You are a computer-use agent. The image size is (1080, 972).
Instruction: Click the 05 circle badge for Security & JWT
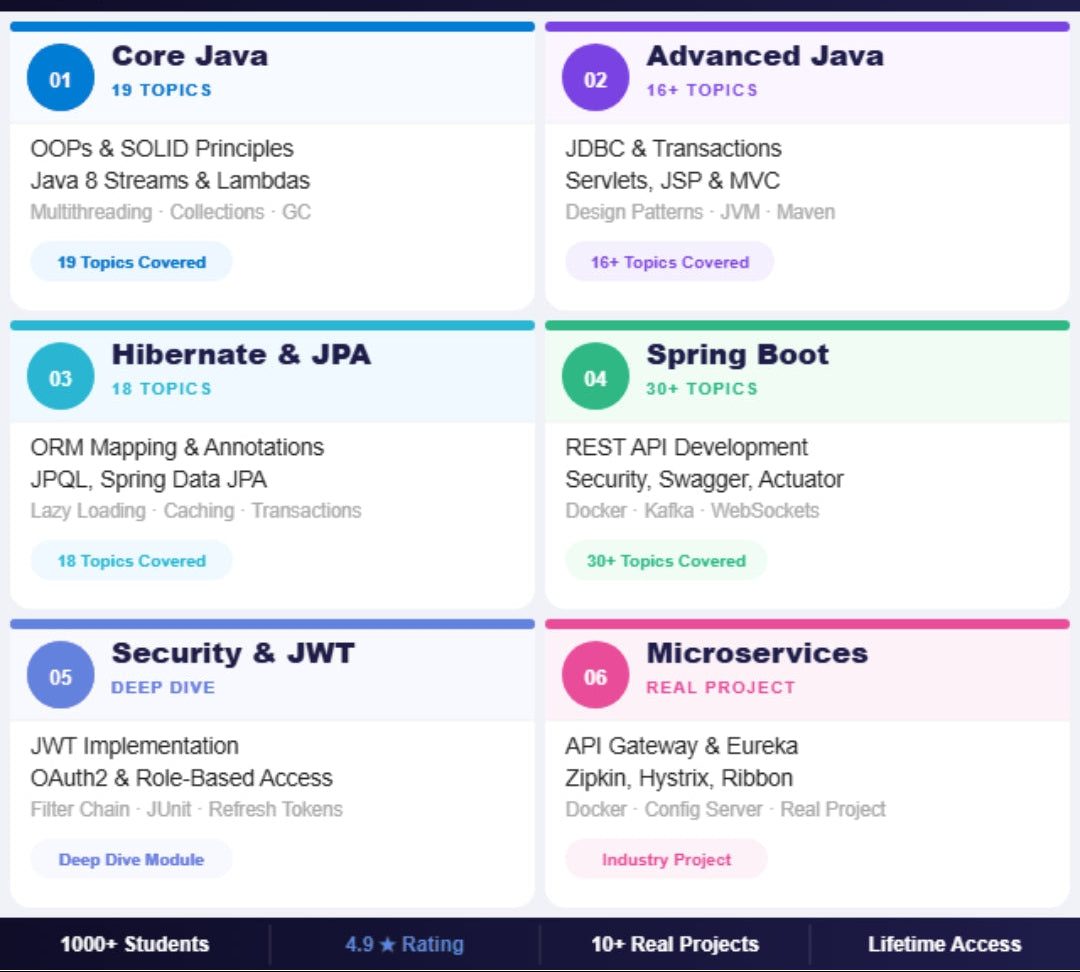pyautogui.click(x=61, y=675)
